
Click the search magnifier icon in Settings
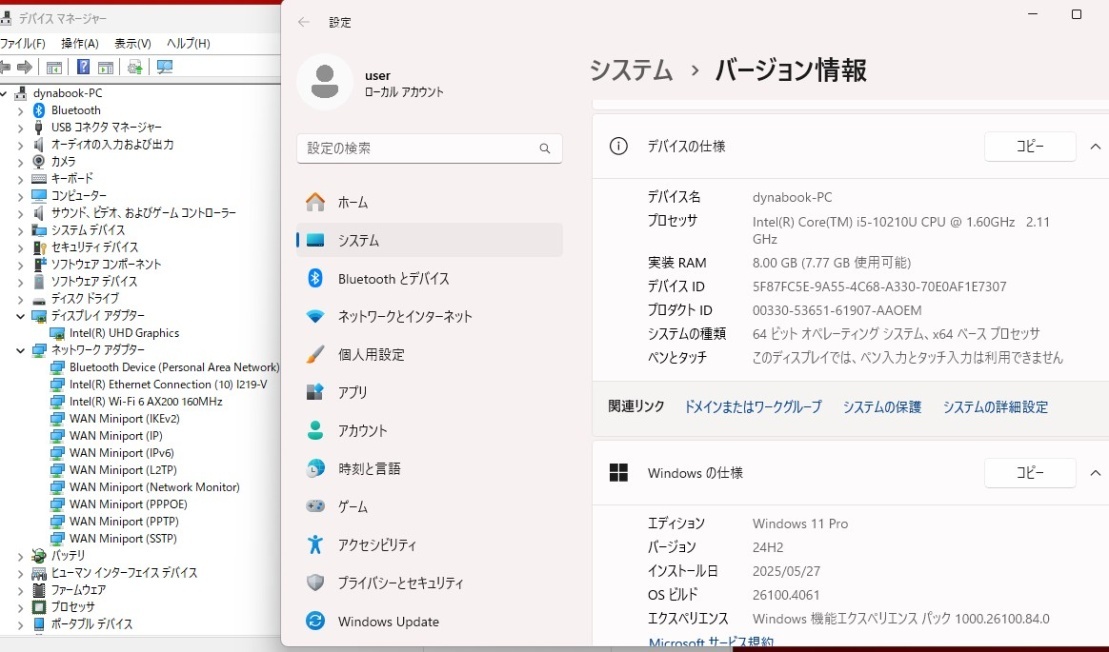pos(545,149)
